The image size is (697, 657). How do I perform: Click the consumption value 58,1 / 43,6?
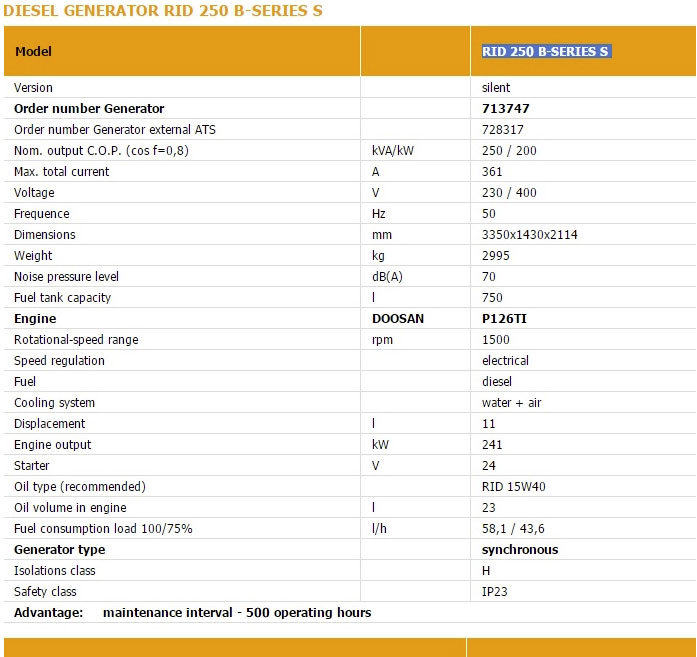coord(513,529)
